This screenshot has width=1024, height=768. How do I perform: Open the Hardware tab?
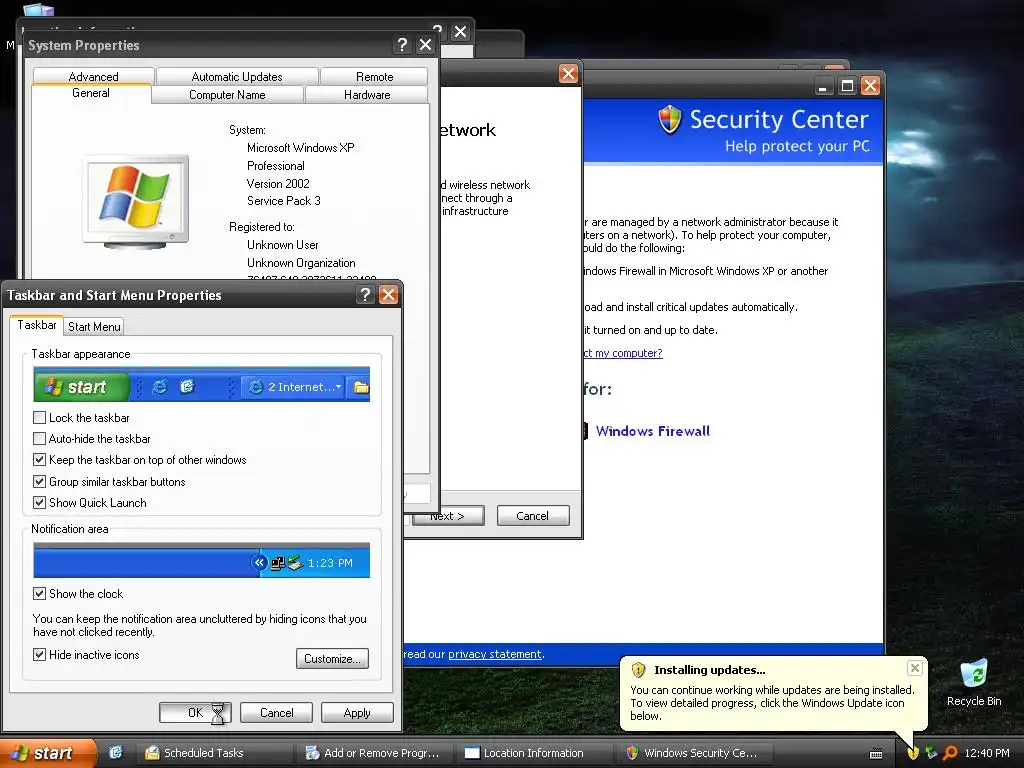[367, 95]
